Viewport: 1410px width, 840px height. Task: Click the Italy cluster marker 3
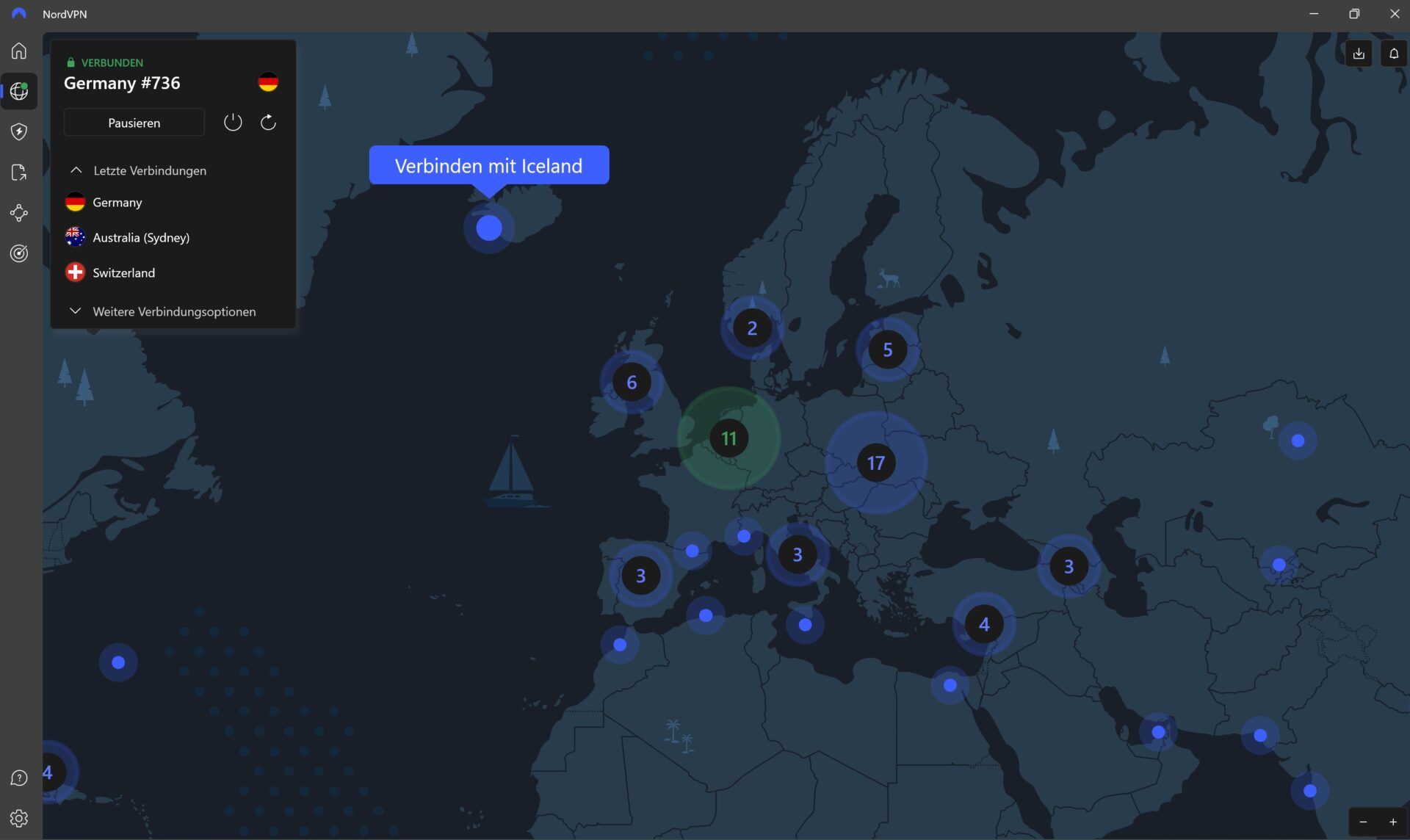pyautogui.click(x=798, y=554)
